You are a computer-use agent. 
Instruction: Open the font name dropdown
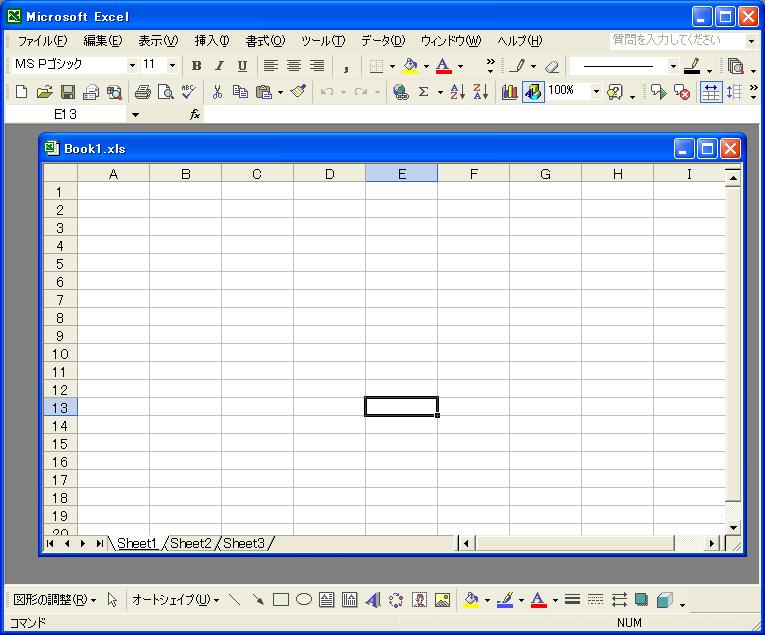point(132,65)
